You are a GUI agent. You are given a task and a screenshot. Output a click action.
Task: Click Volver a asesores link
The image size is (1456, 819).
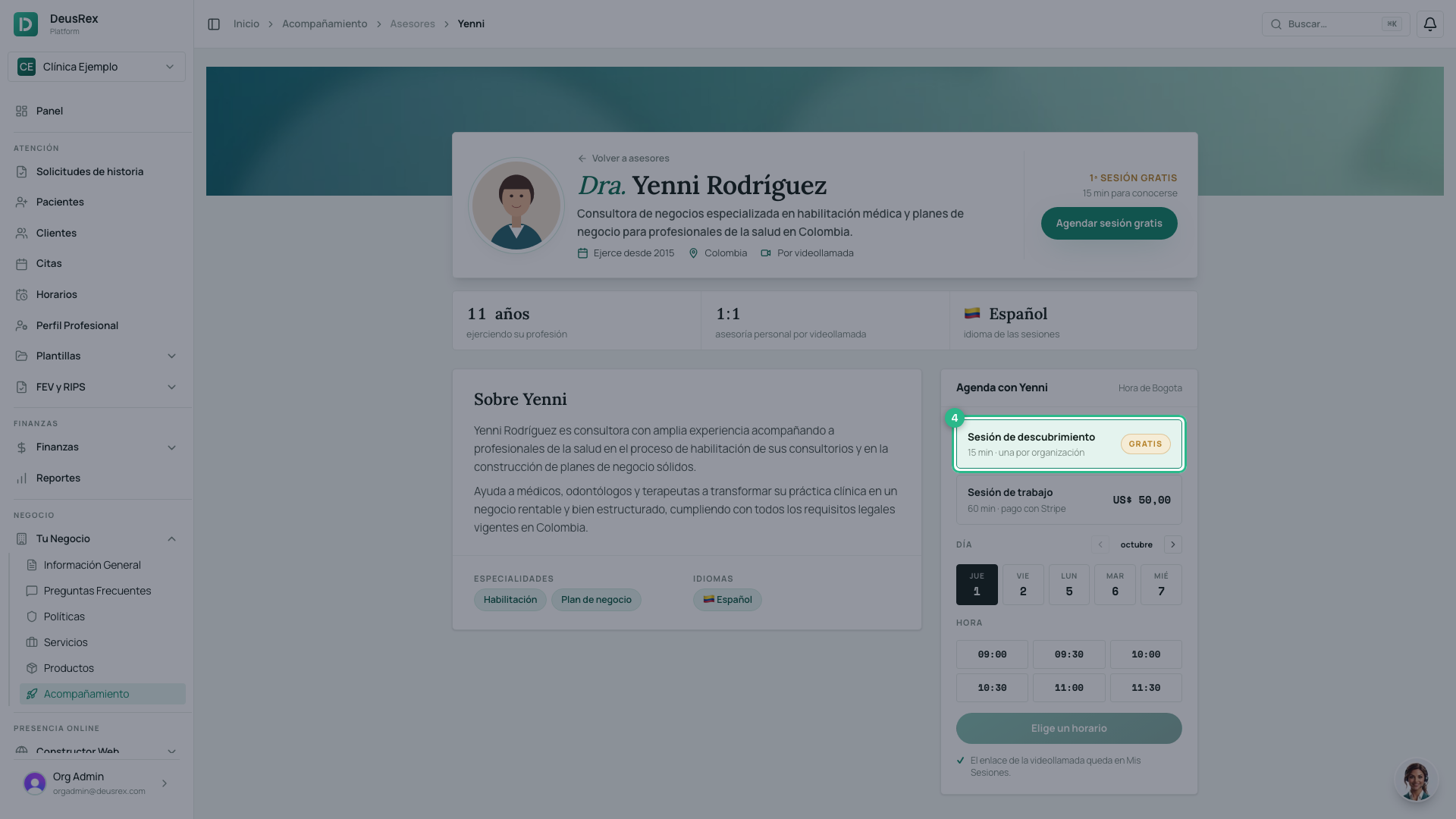click(x=623, y=158)
